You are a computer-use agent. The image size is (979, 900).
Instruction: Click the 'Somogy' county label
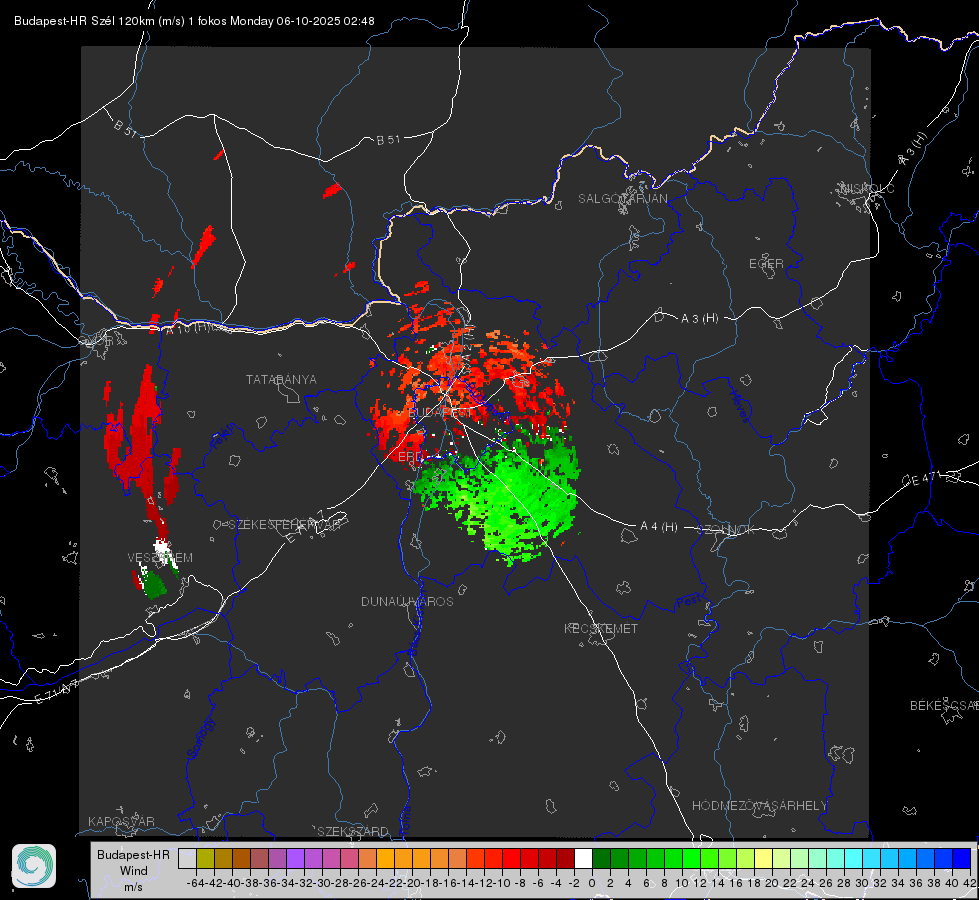coord(200,738)
